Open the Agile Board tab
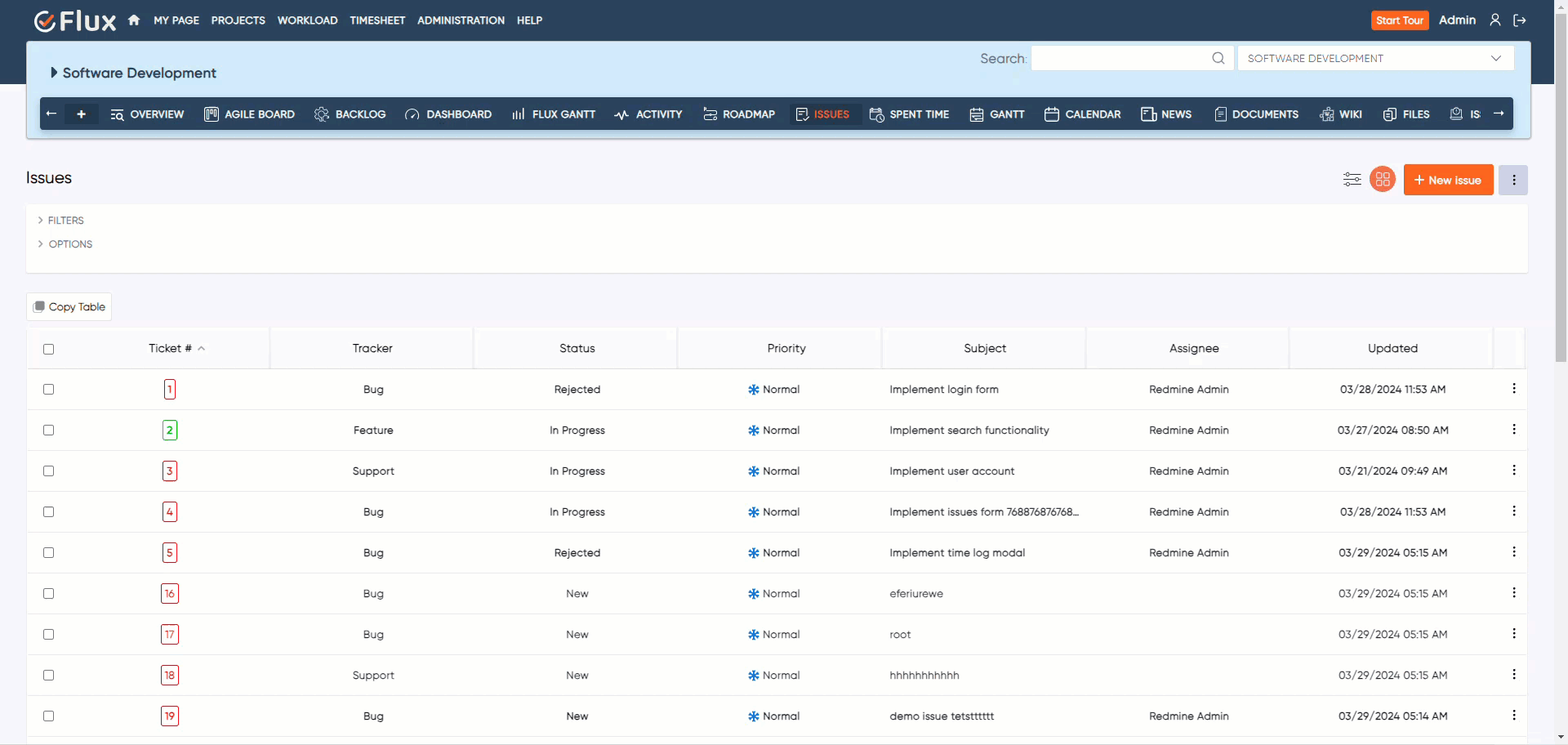 click(249, 114)
